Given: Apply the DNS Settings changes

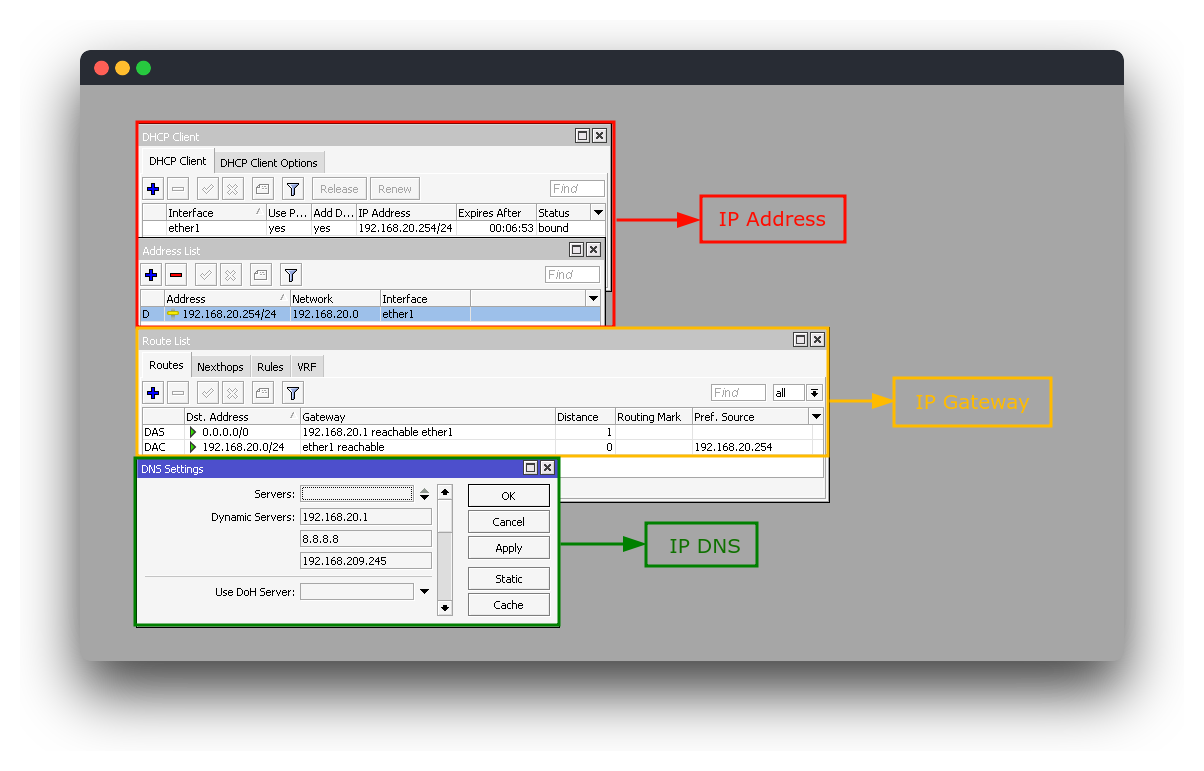Looking at the screenshot, I should pyautogui.click(x=508, y=547).
